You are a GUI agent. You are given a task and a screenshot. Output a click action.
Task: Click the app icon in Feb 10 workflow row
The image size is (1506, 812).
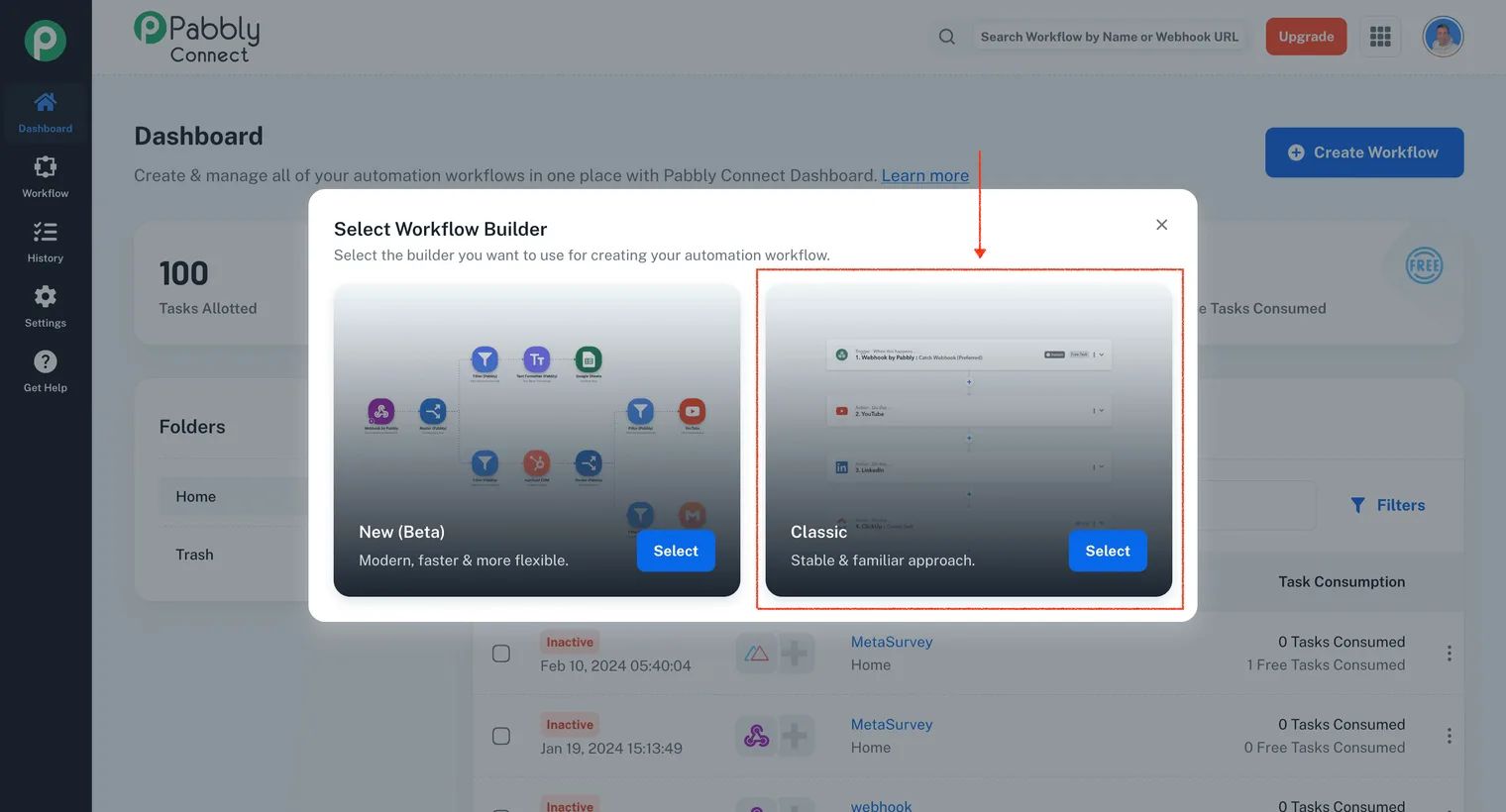tap(756, 654)
